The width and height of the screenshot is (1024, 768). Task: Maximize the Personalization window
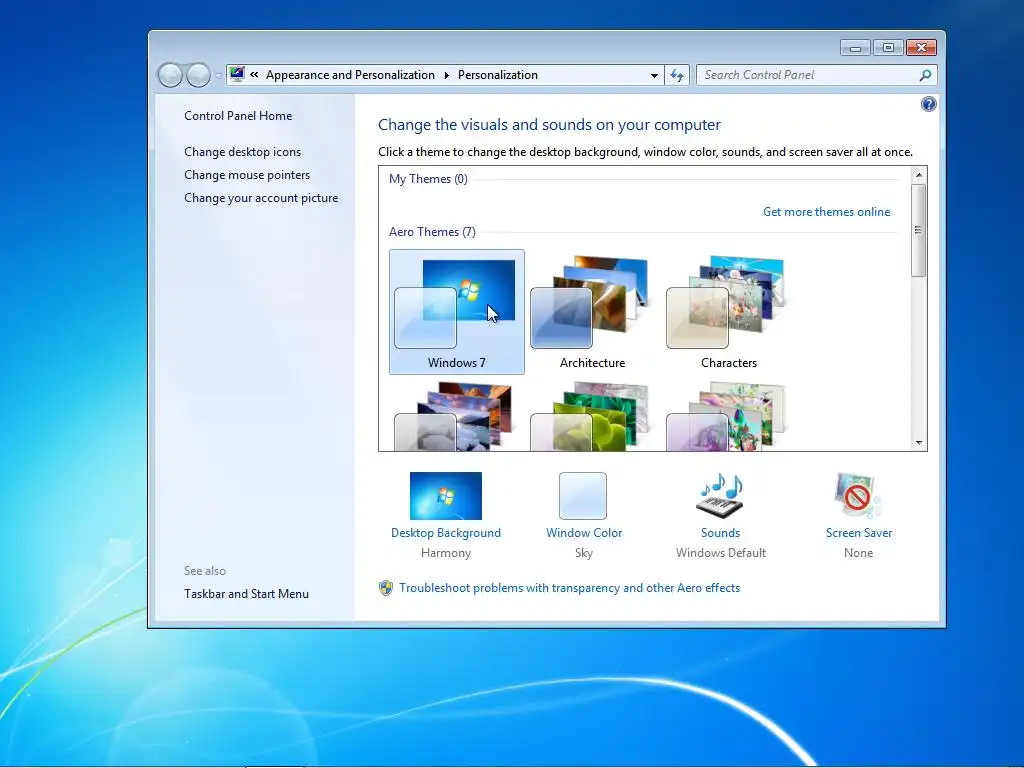click(888, 48)
